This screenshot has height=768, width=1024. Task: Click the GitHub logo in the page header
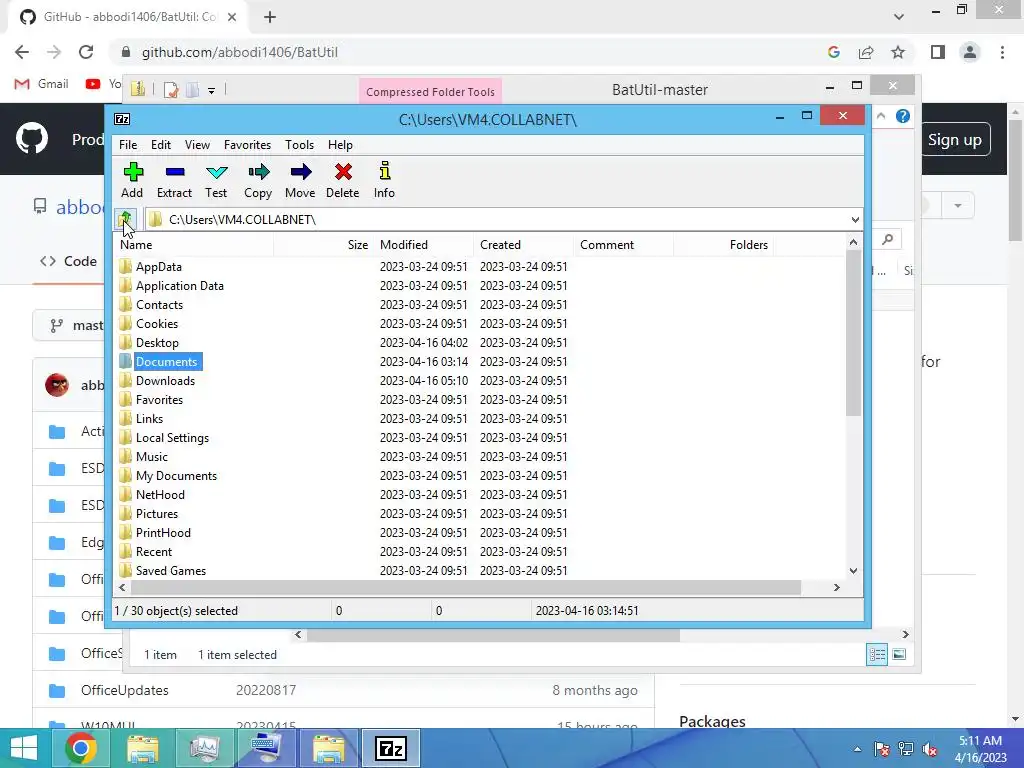pyautogui.click(x=32, y=139)
